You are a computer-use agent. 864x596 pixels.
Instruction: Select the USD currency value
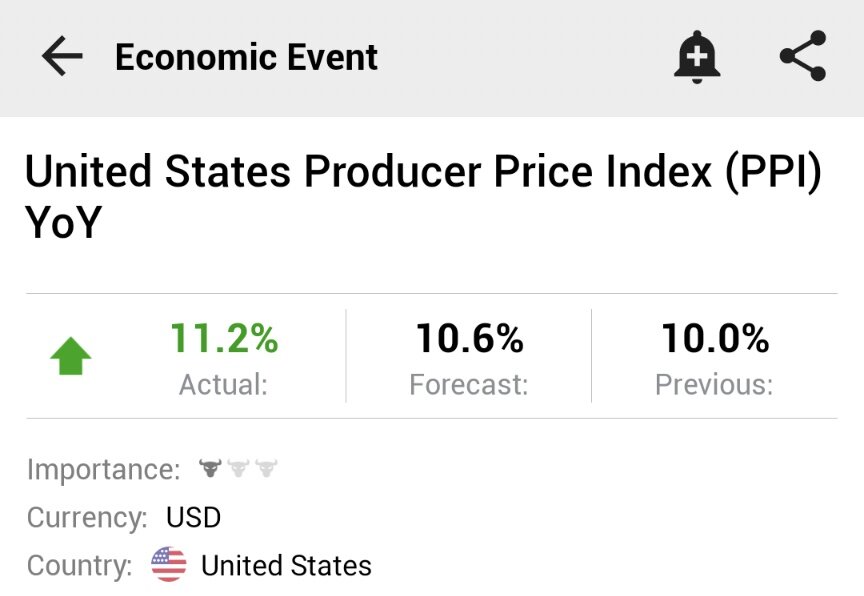[x=193, y=517]
